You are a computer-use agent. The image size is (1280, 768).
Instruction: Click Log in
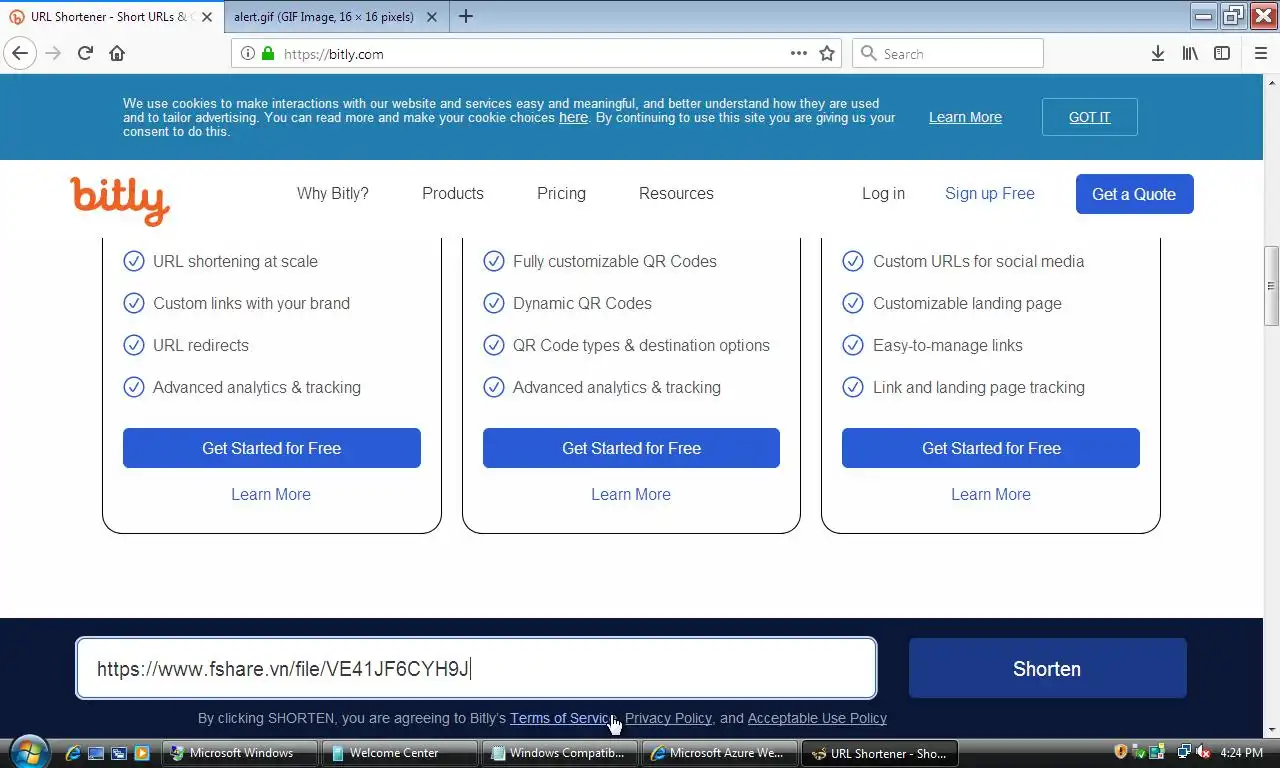(883, 193)
